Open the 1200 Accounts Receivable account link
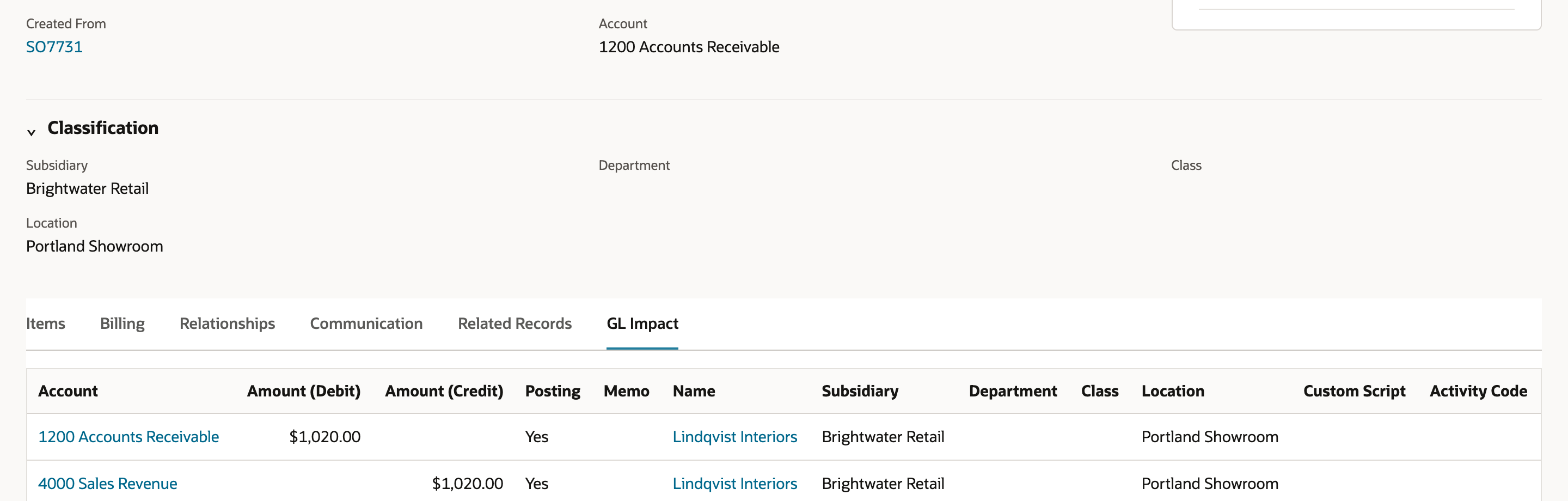Viewport: 1568px width, 501px height. [x=128, y=437]
